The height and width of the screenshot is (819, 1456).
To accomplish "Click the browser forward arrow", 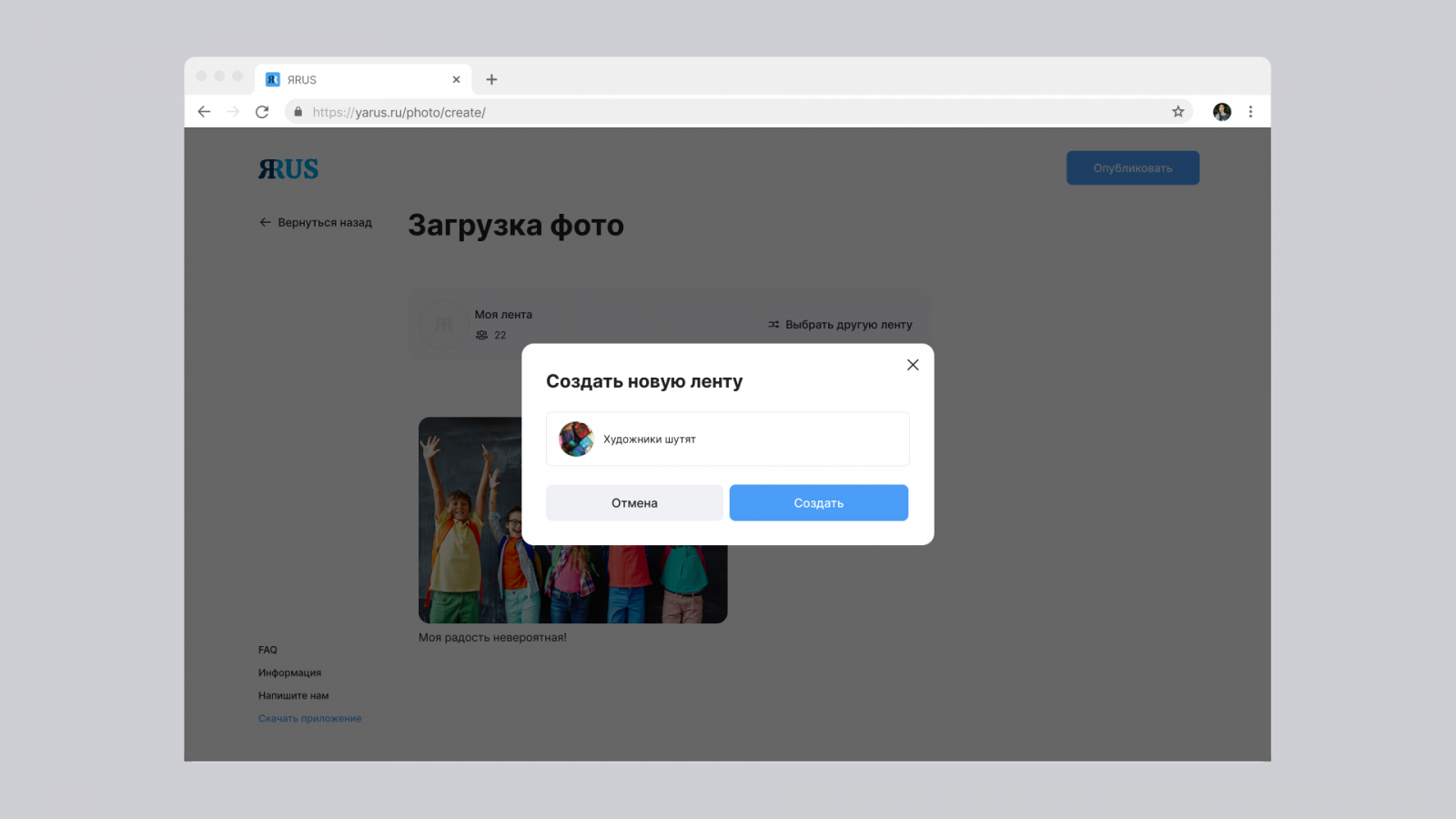I will click(x=233, y=112).
